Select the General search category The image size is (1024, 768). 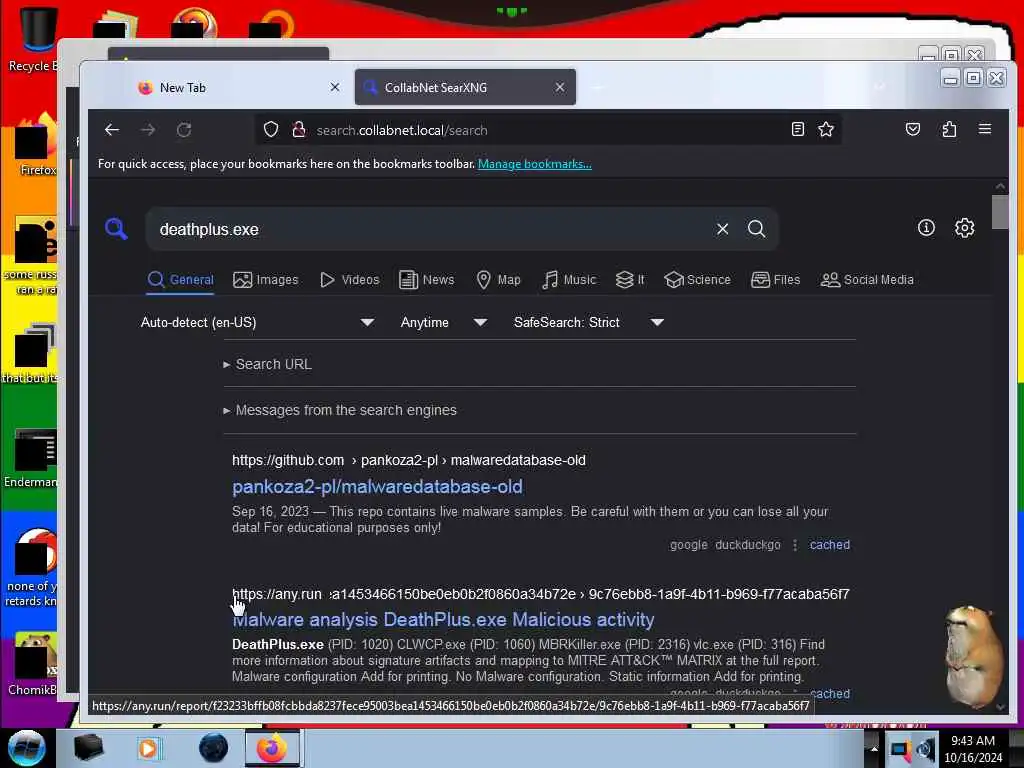tap(181, 280)
